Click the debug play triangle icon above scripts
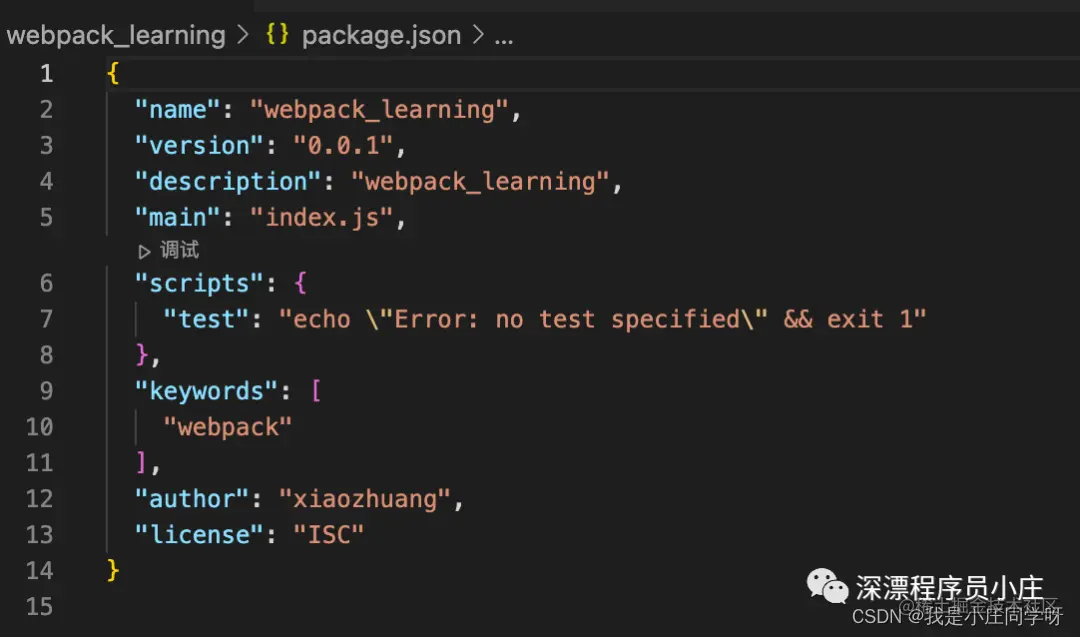The width and height of the screenshot is (1080, 637). point(144,251)
